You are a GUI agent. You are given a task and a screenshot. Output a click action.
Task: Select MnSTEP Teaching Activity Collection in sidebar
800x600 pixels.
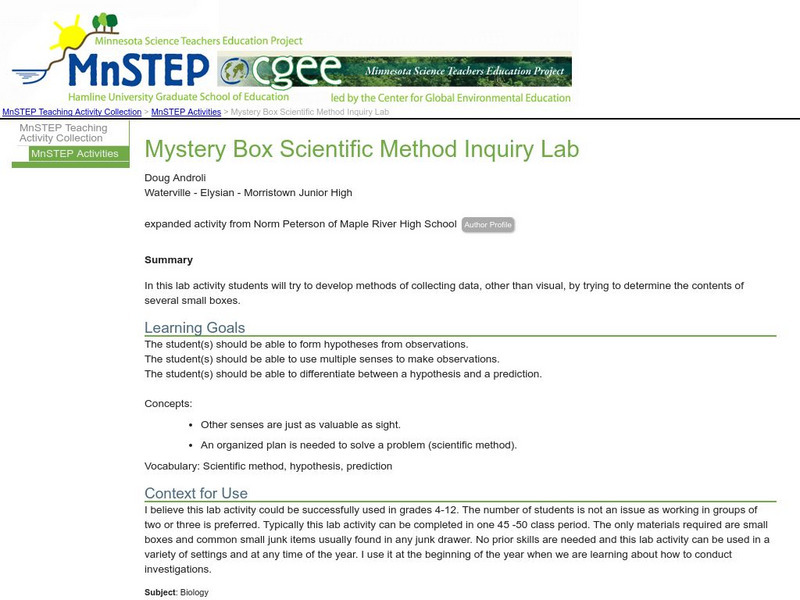coord(64,133)
